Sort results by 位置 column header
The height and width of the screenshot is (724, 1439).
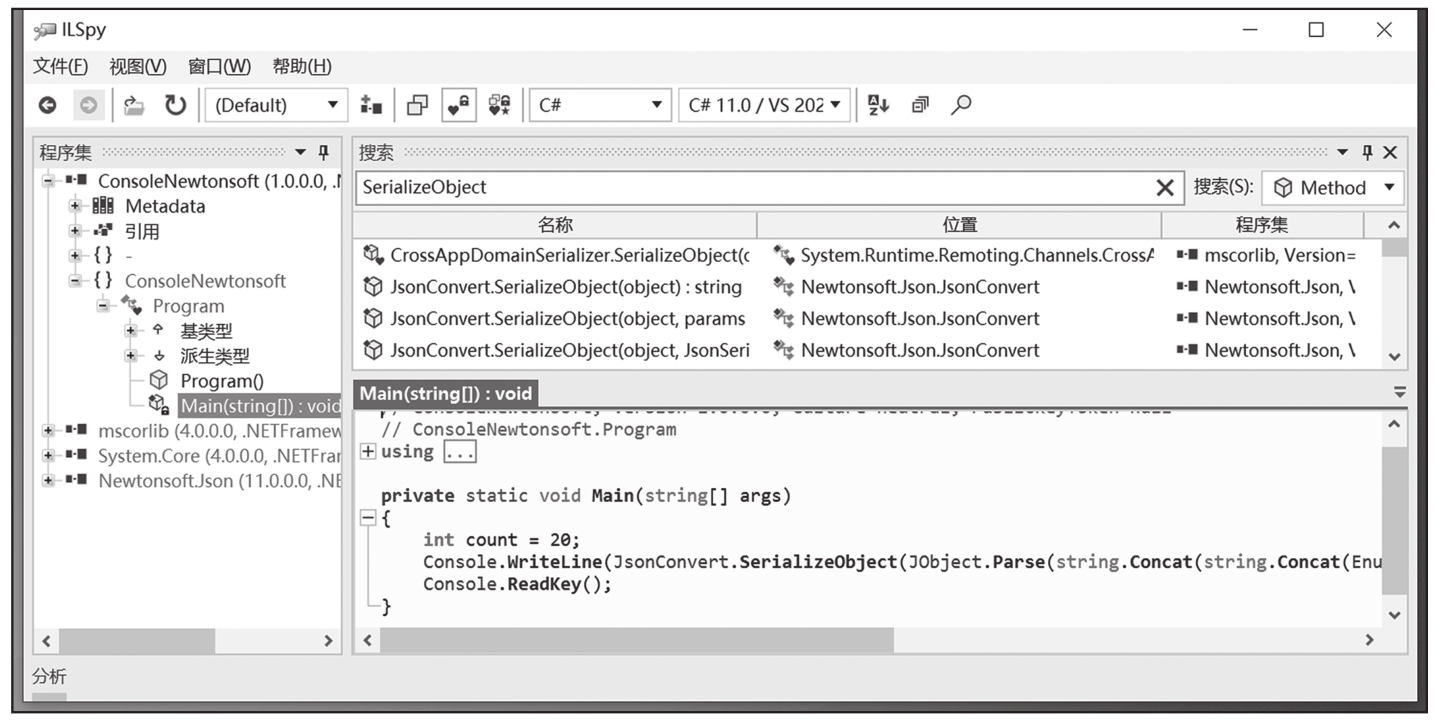(959, 225)
